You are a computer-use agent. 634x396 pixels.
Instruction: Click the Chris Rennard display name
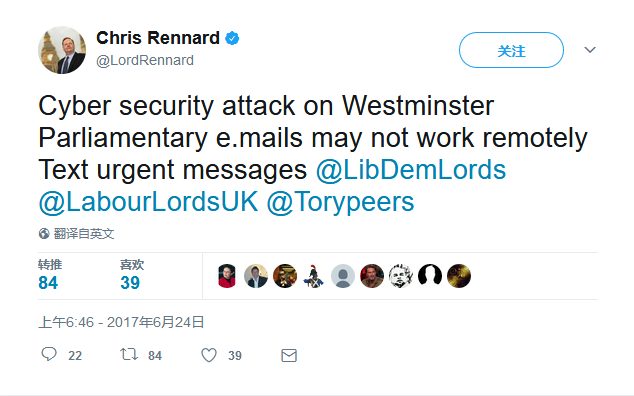[158, 38]
